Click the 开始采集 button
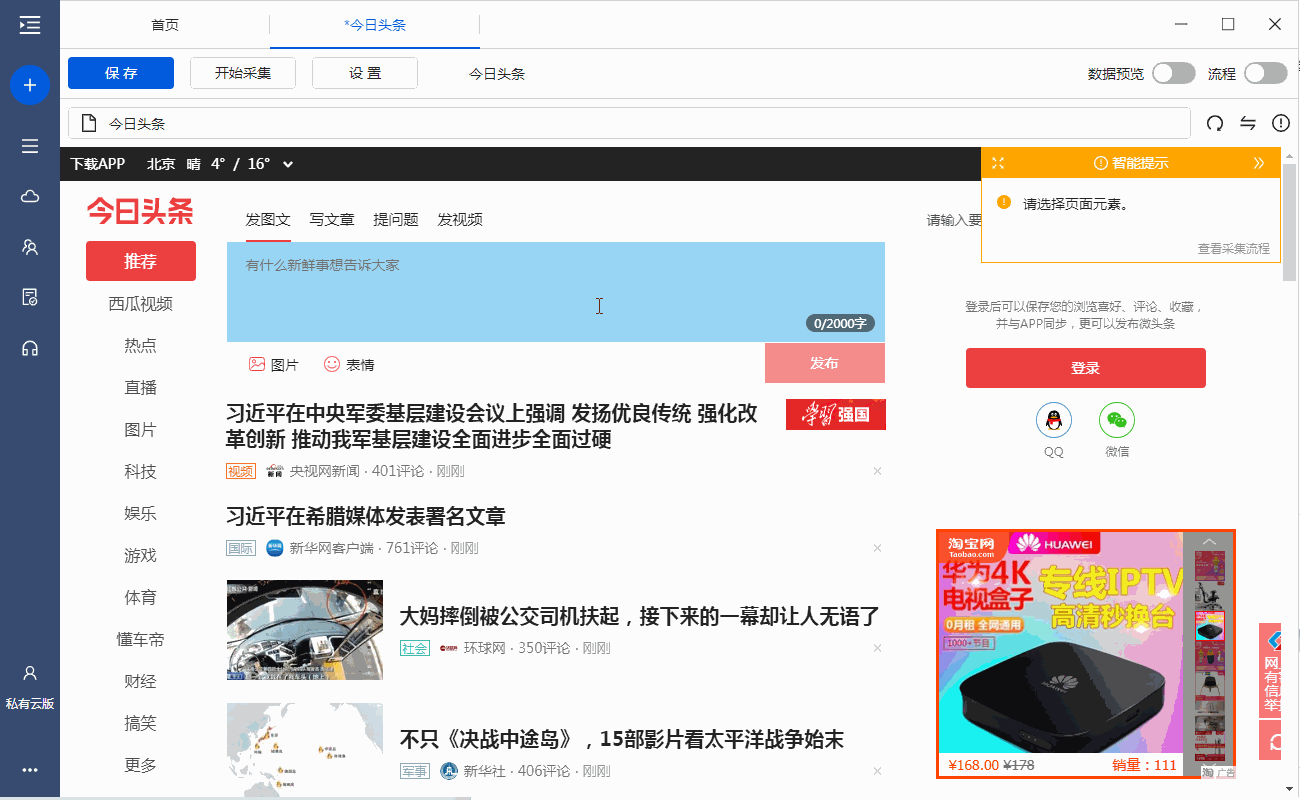The height and width of the screenshot is (800, 1300). [243, 73]
